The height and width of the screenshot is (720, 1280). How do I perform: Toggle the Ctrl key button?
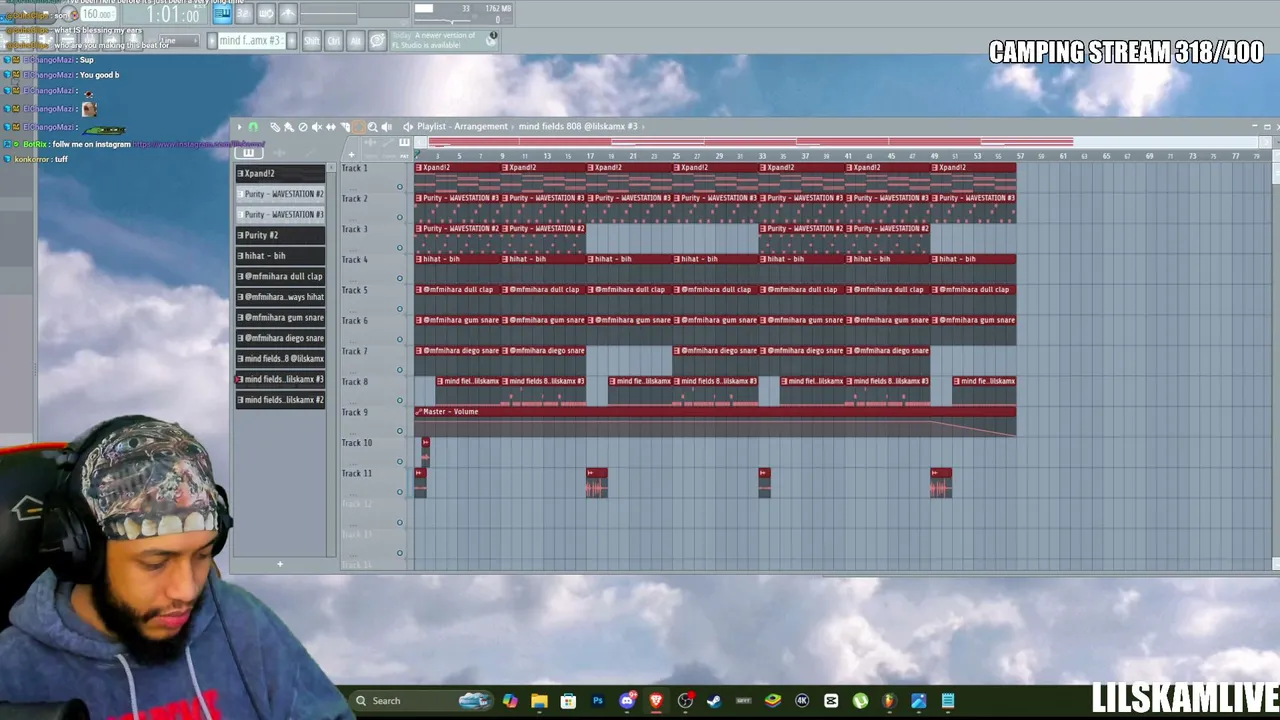334,41
